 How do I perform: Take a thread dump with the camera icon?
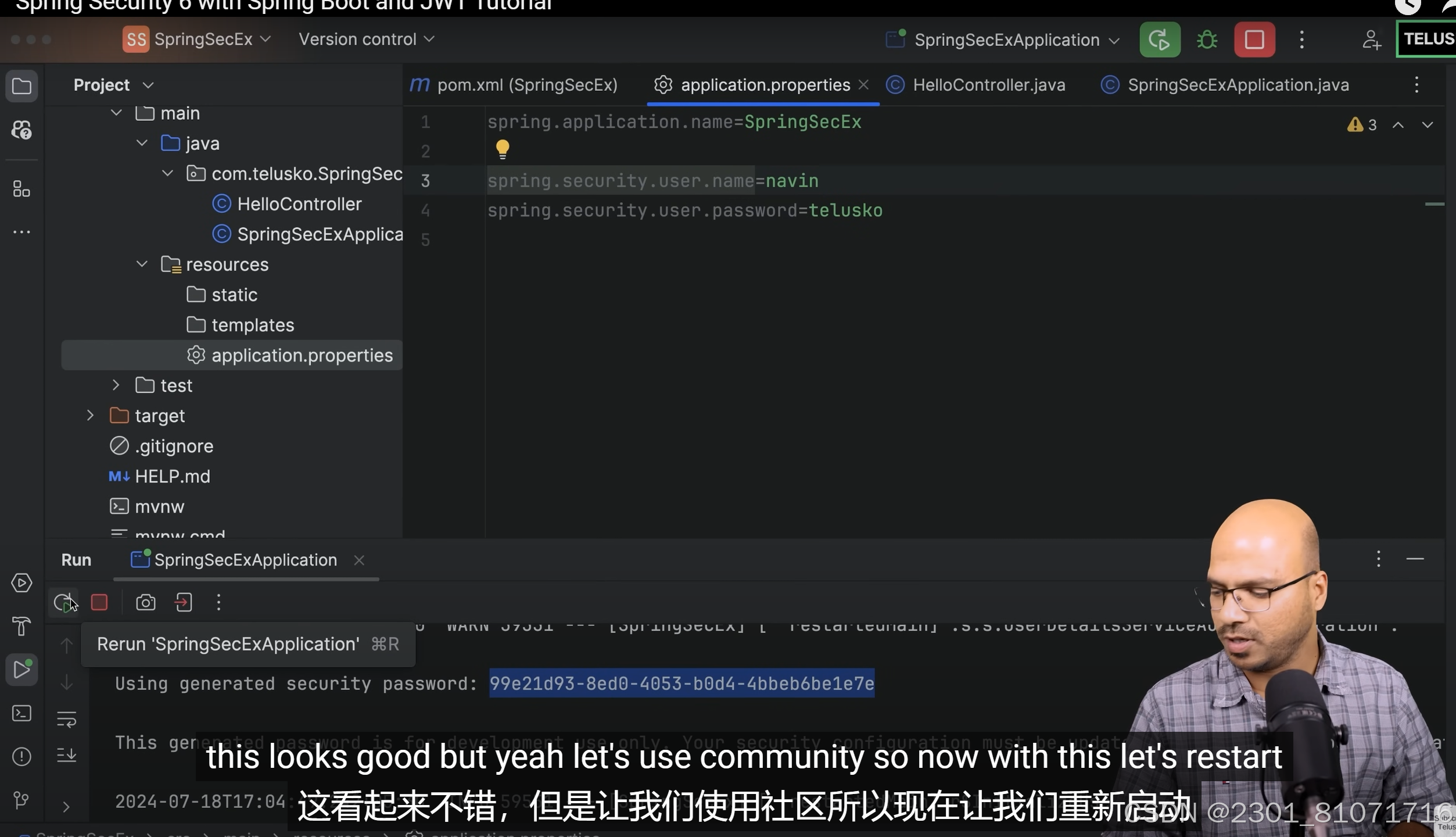coord(145,602)
